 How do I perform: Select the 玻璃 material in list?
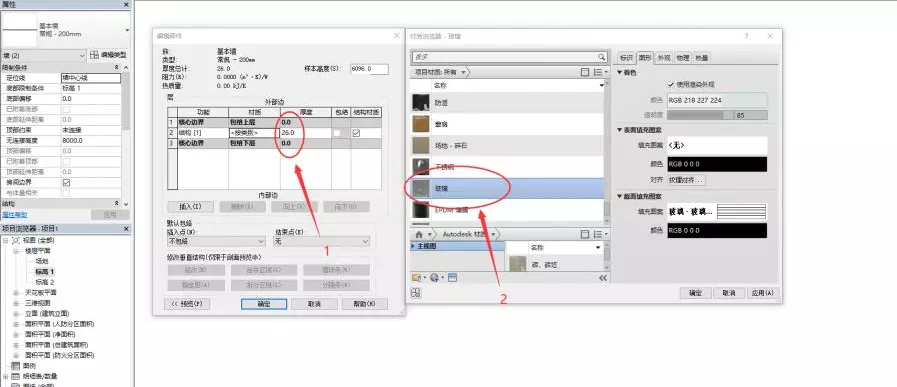(x=507, y=188)
